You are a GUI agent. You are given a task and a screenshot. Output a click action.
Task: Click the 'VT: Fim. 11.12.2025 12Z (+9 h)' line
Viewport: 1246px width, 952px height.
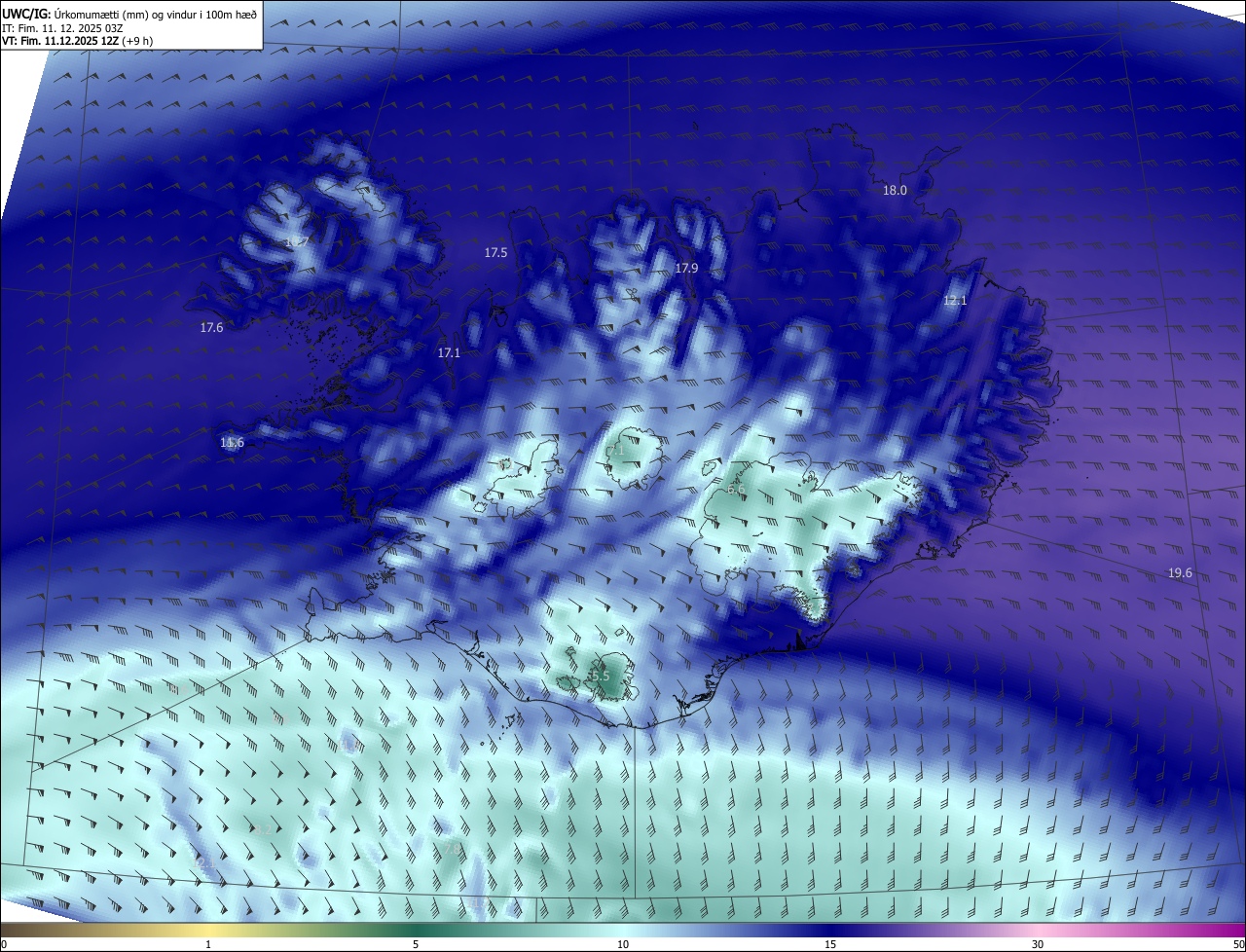click(x=77, y=41)
